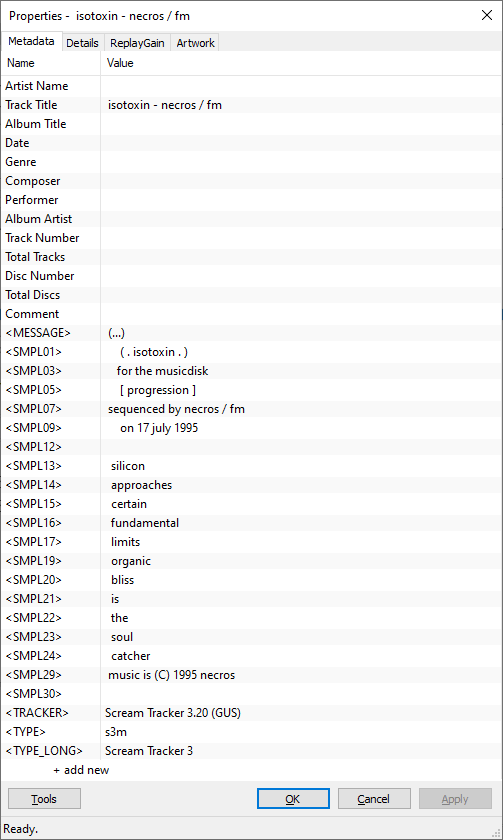The height and width of the screenshot is (840, 503).
Task: Confirm changes with the OK button
Action: tap(293, 799)
